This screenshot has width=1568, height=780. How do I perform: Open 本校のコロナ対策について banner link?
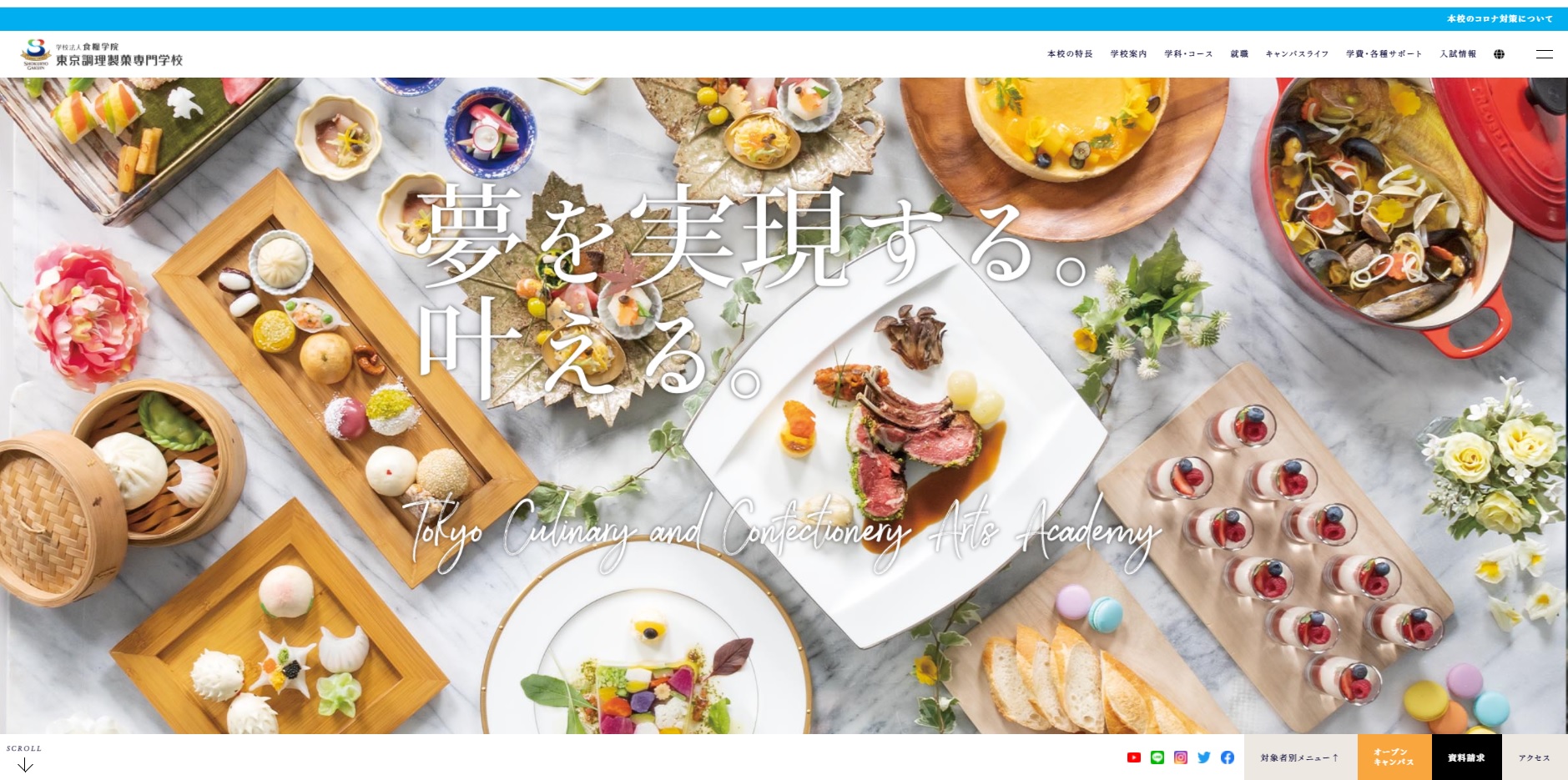pyautogui.click(x=1500, y=19)
